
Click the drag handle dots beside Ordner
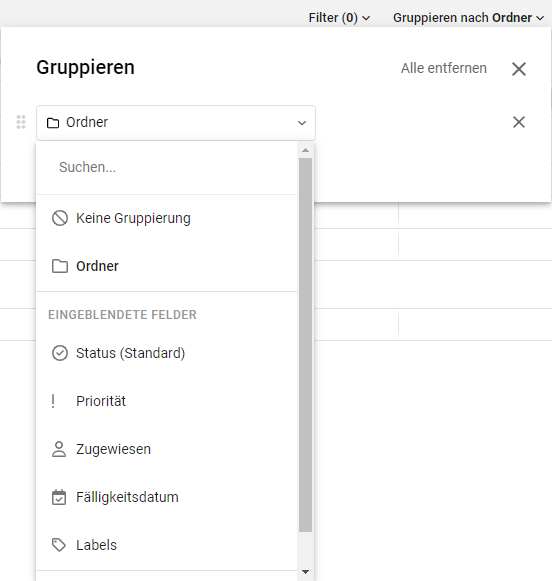tap(21, 122)
